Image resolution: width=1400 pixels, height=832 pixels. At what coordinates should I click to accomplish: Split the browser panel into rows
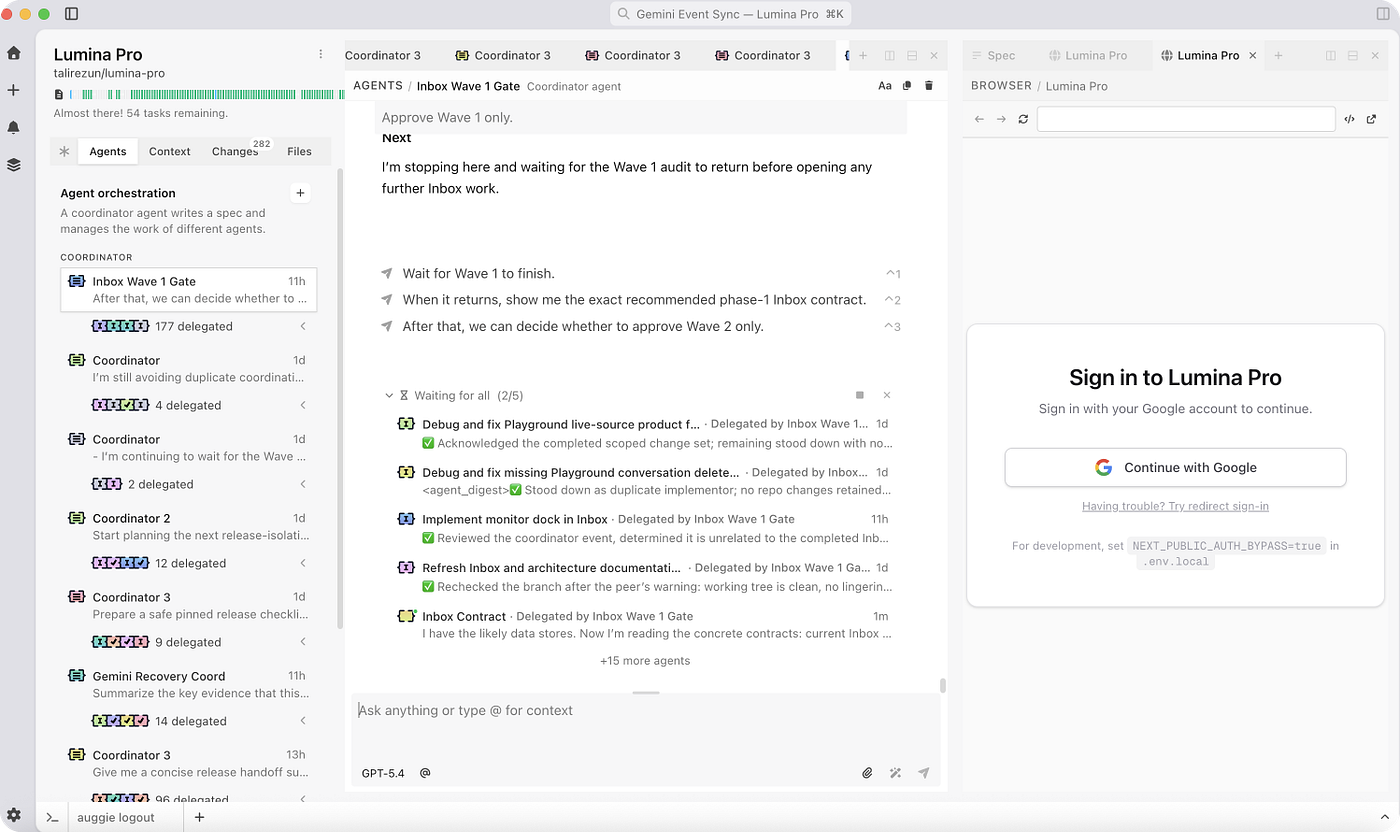pyautogui.click(x=1353, y=56)
